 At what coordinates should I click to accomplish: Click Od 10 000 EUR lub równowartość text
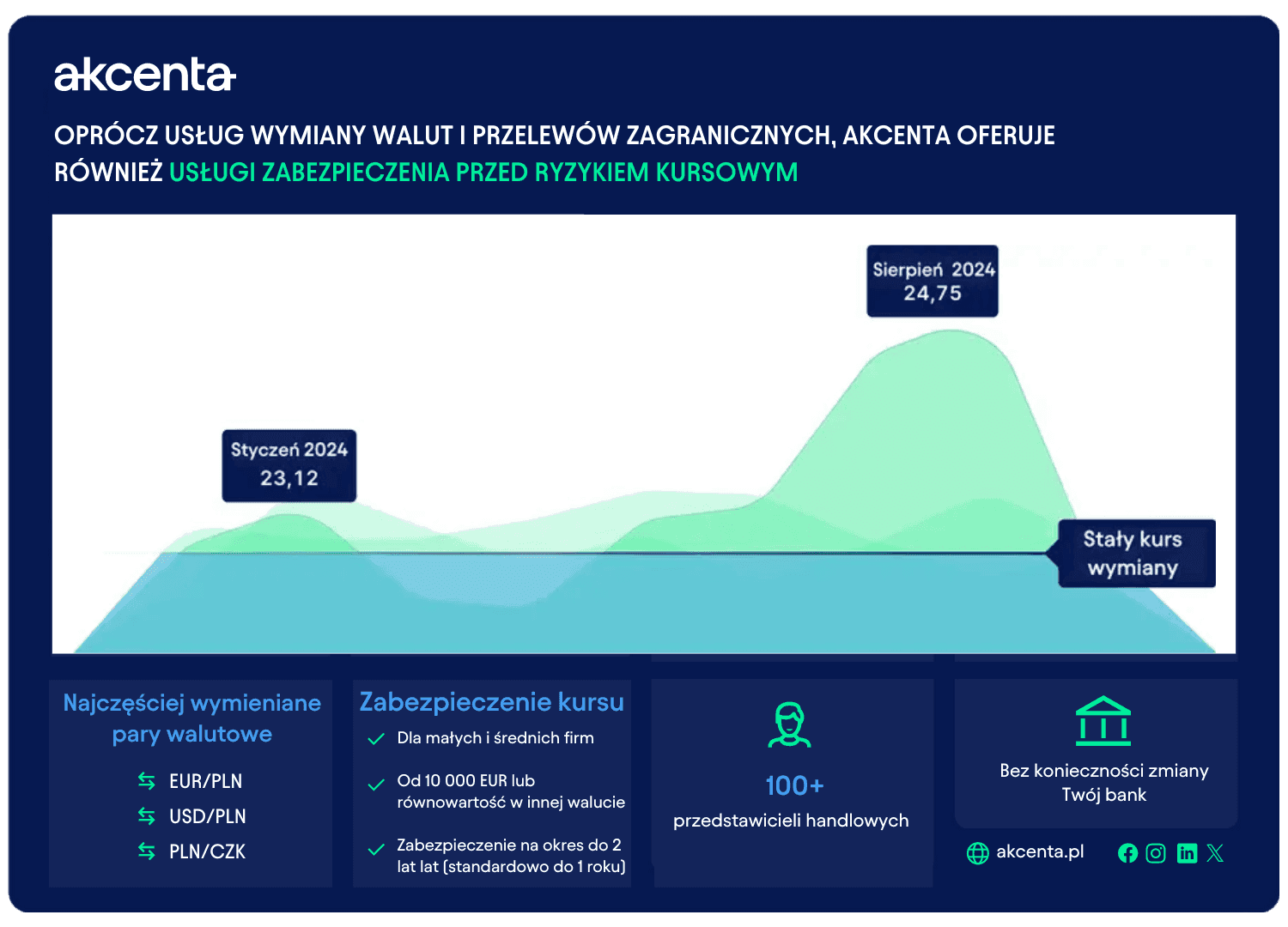click(511, 791)
